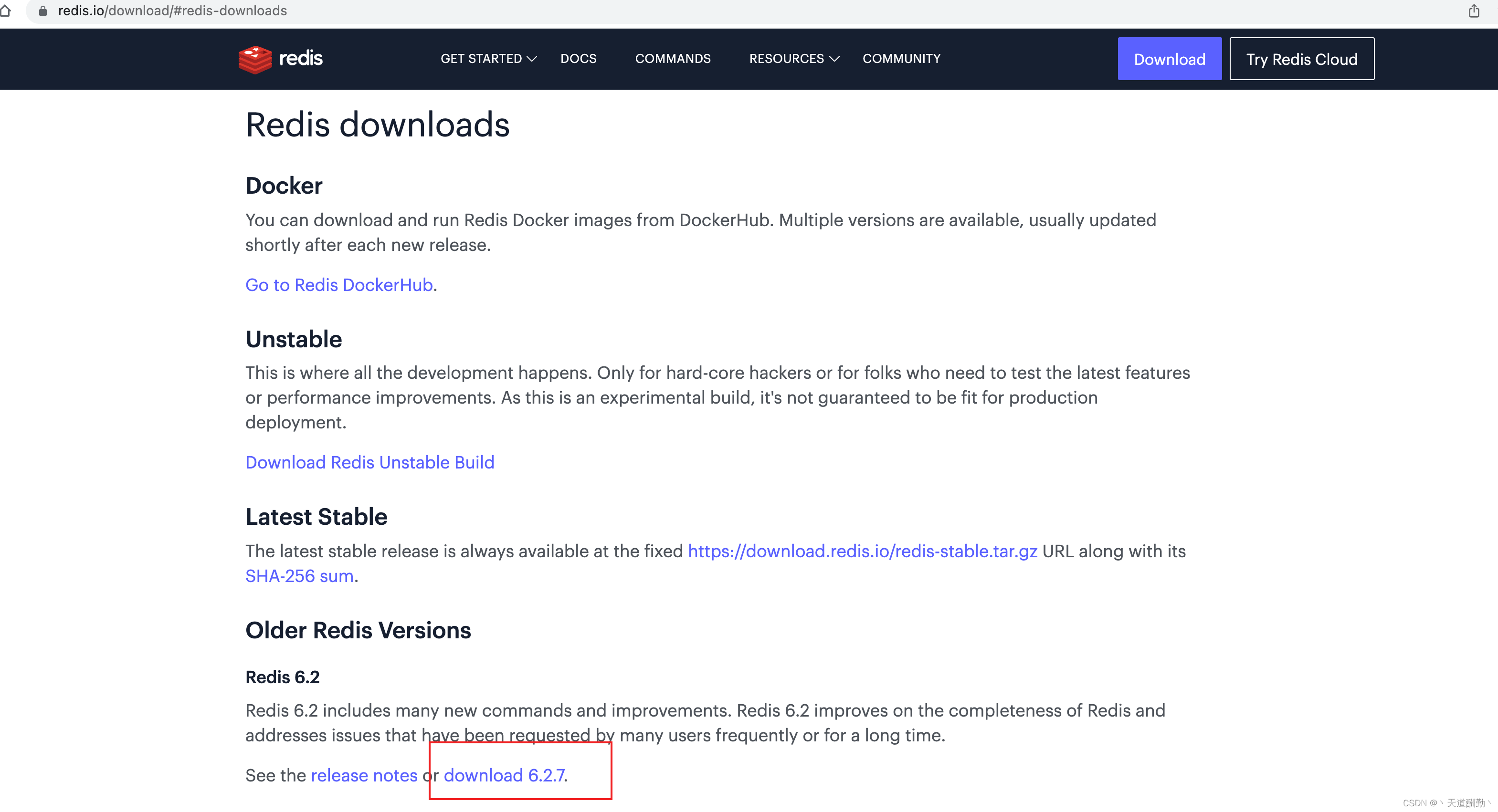Select GET STARTED in the navigation
Viewport: 1498px width, 812px height.
(481, 58)
